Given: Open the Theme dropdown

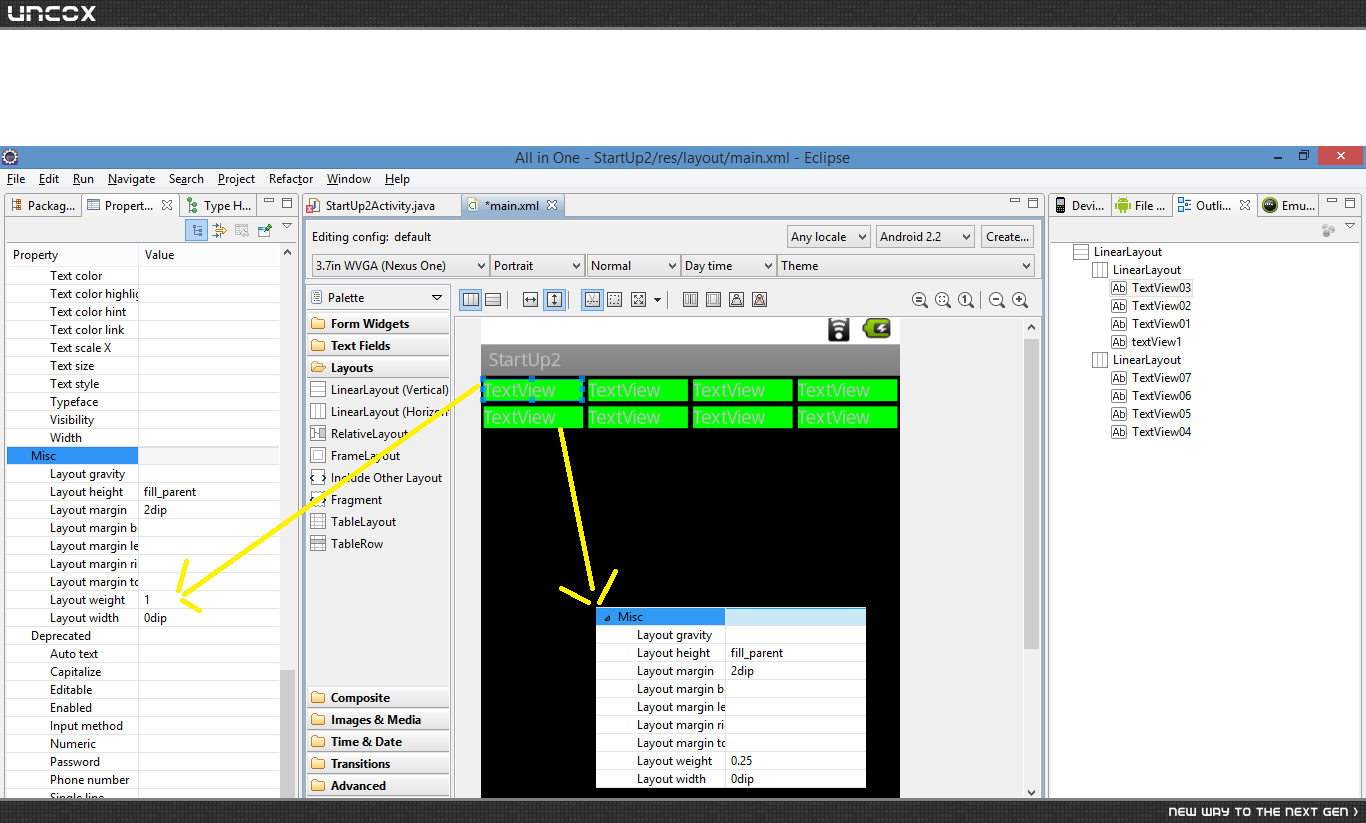Looking at the screenshot, I should [x=906, y=266].
